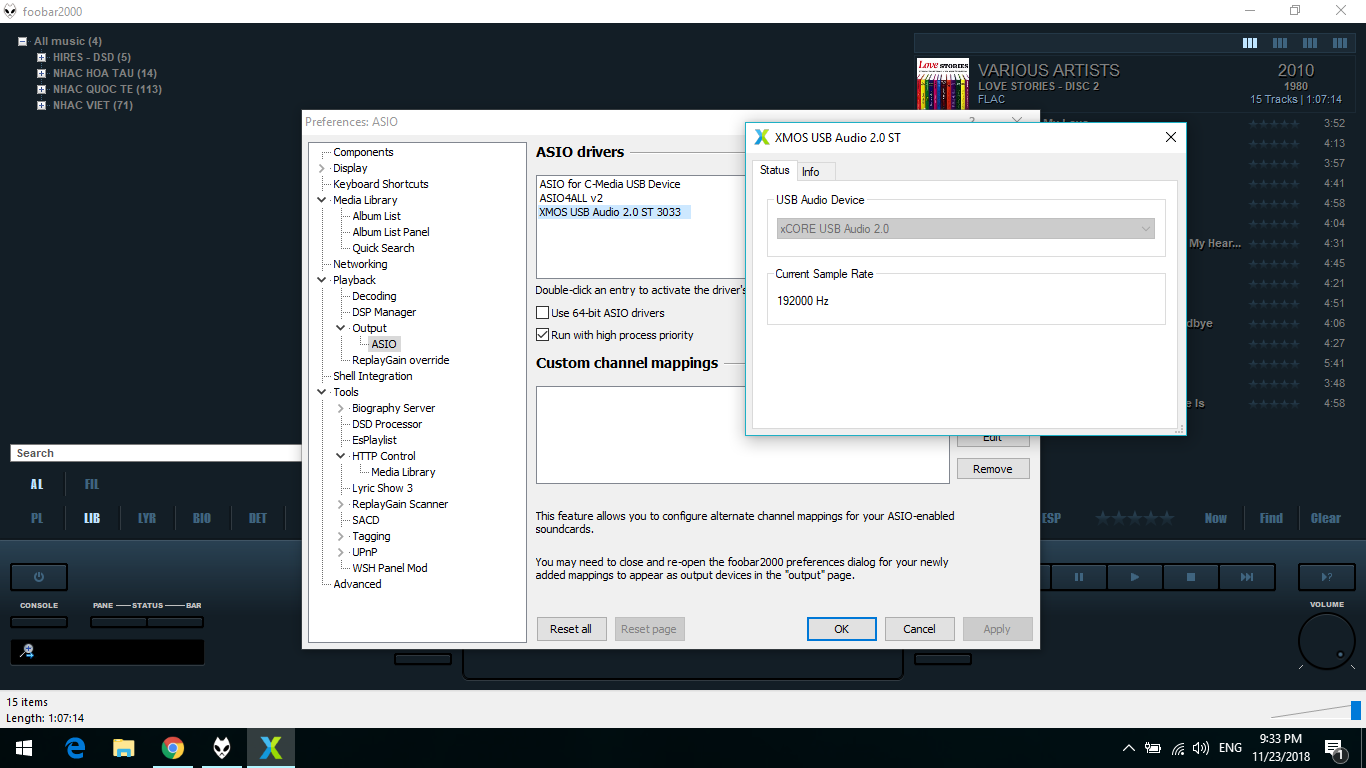1366x768 pixels.
Task: Click the library Search field
Action: (155, 453)
